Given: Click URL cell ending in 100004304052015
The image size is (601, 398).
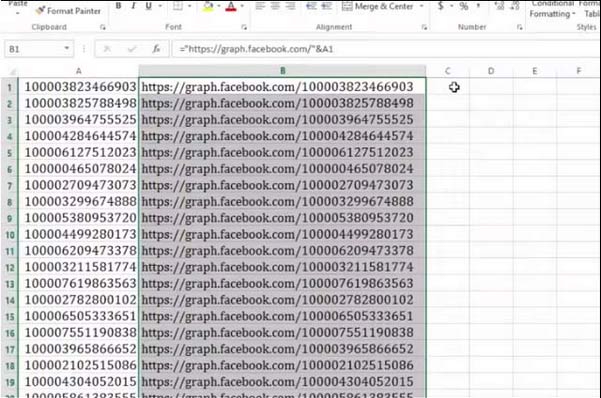Looking at the screenshot, I should tap(282, 382).
